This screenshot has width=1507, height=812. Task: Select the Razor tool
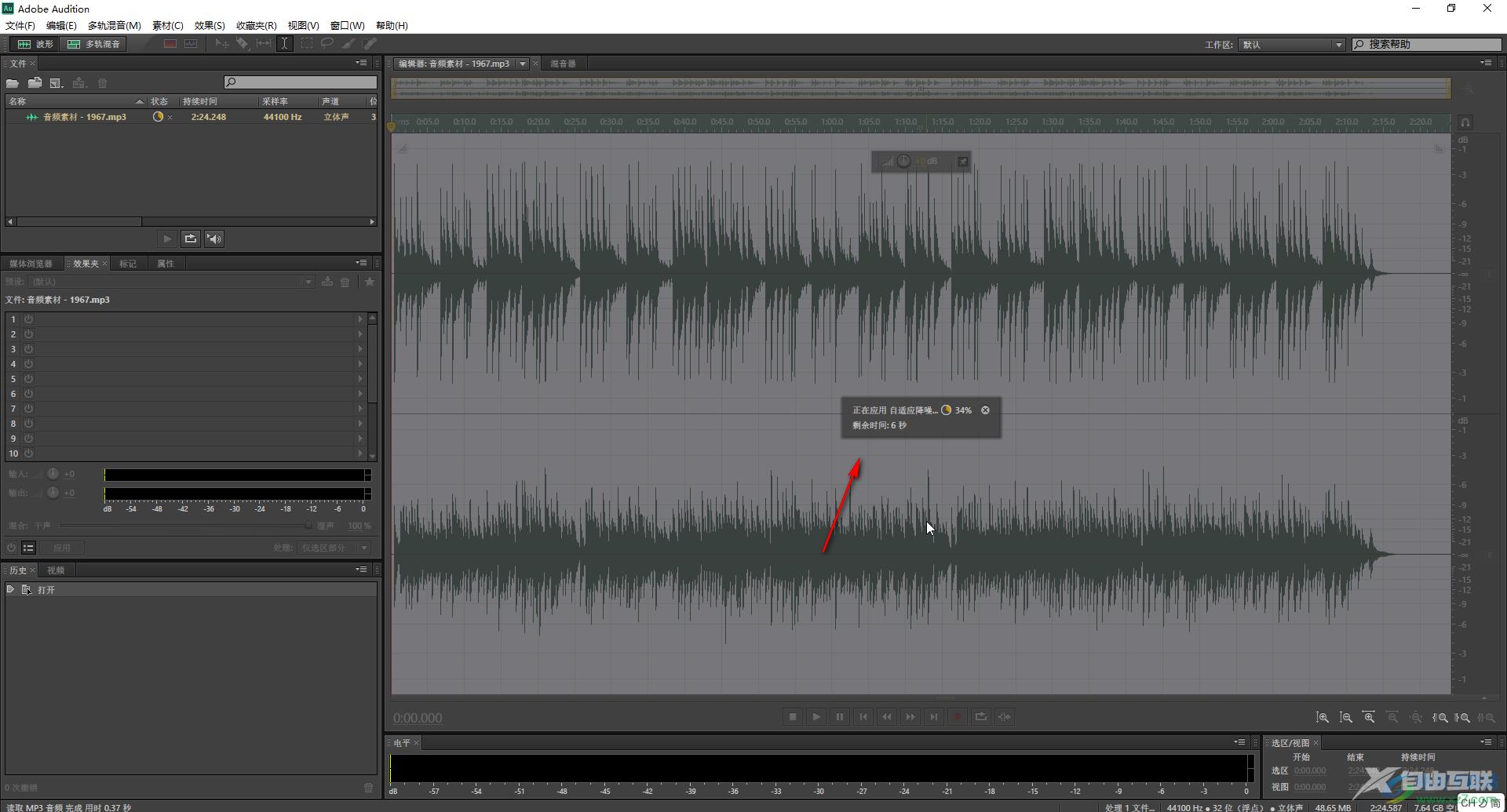[x=243, y=44]
